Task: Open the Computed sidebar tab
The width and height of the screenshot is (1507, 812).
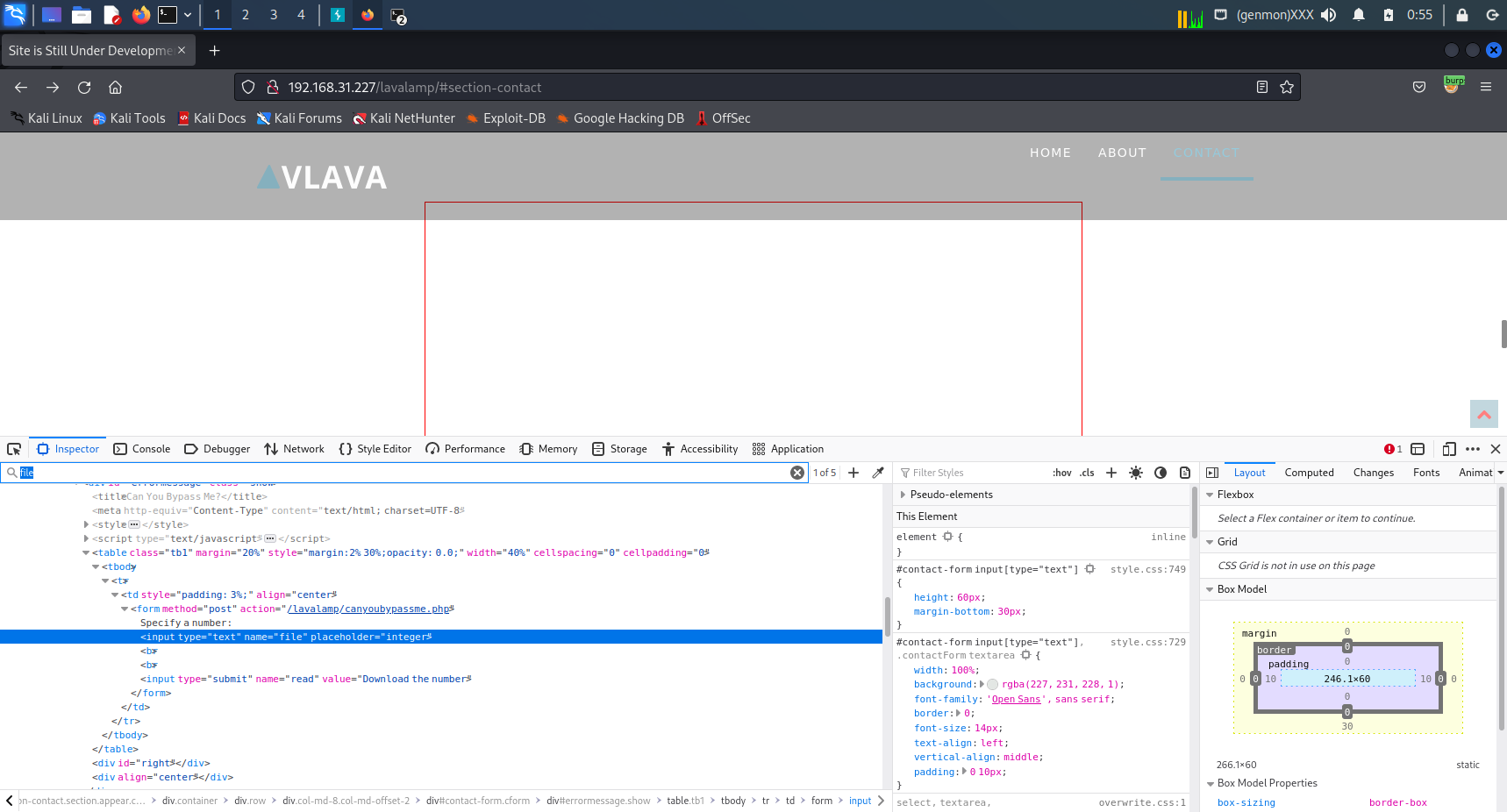Action: coord(1309,473)
